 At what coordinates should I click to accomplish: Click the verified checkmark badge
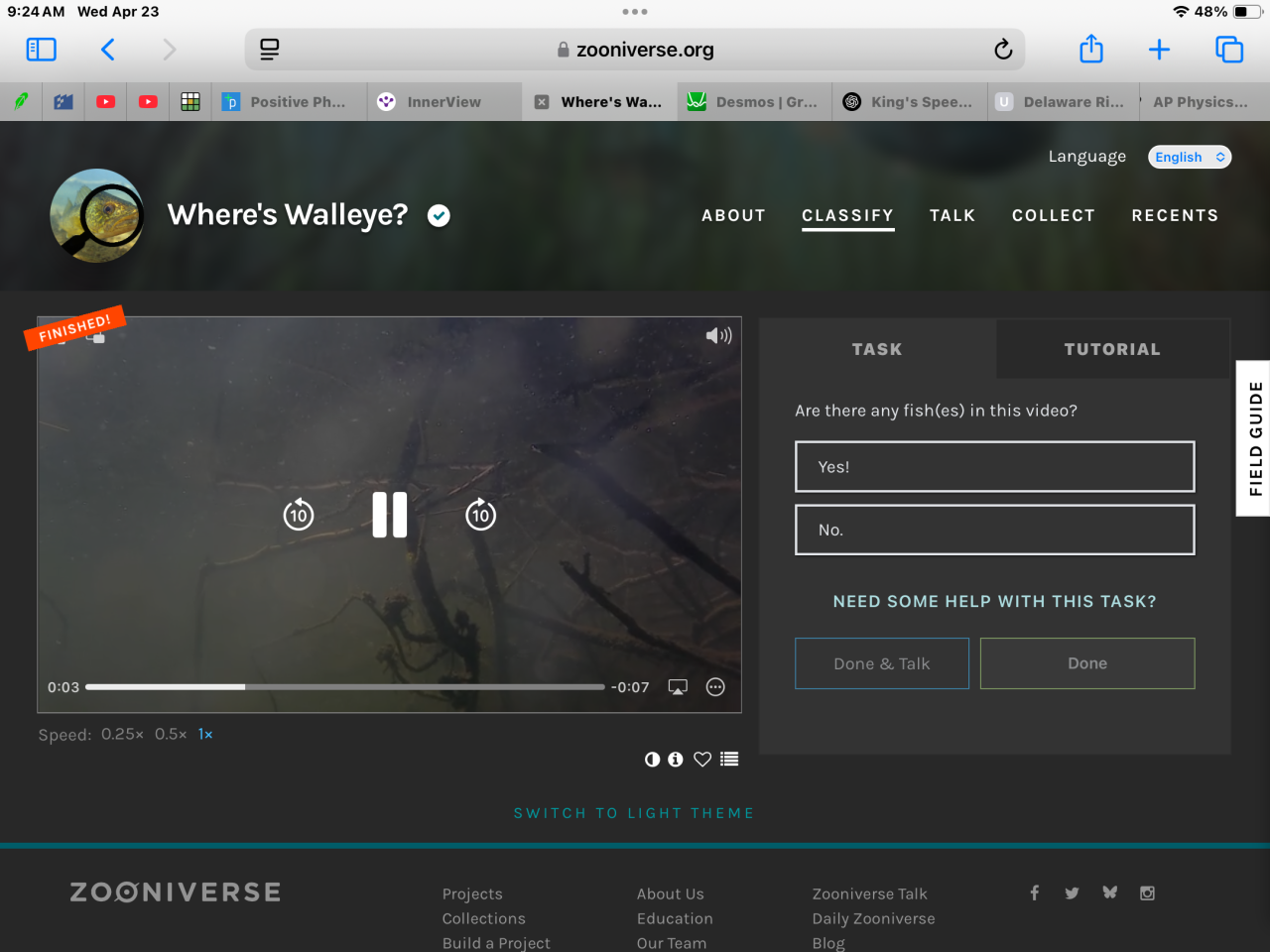click(439, 215)
